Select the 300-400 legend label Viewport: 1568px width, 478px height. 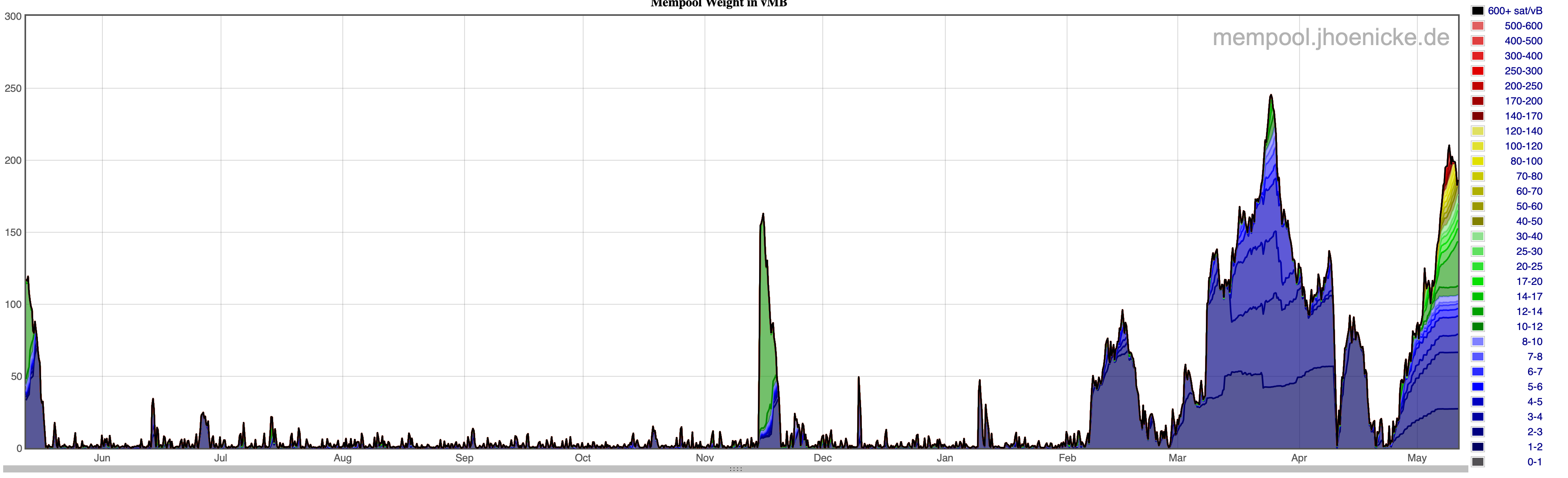1523,56
